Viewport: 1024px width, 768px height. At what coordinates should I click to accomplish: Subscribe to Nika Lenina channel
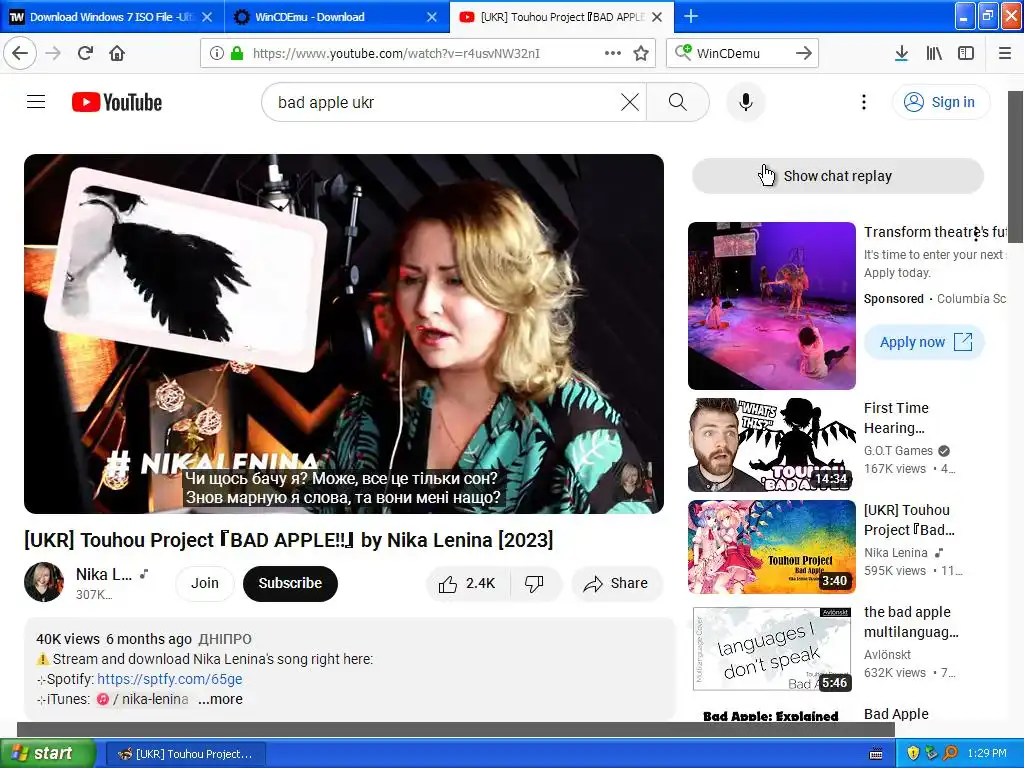click(x=290, y=583)
